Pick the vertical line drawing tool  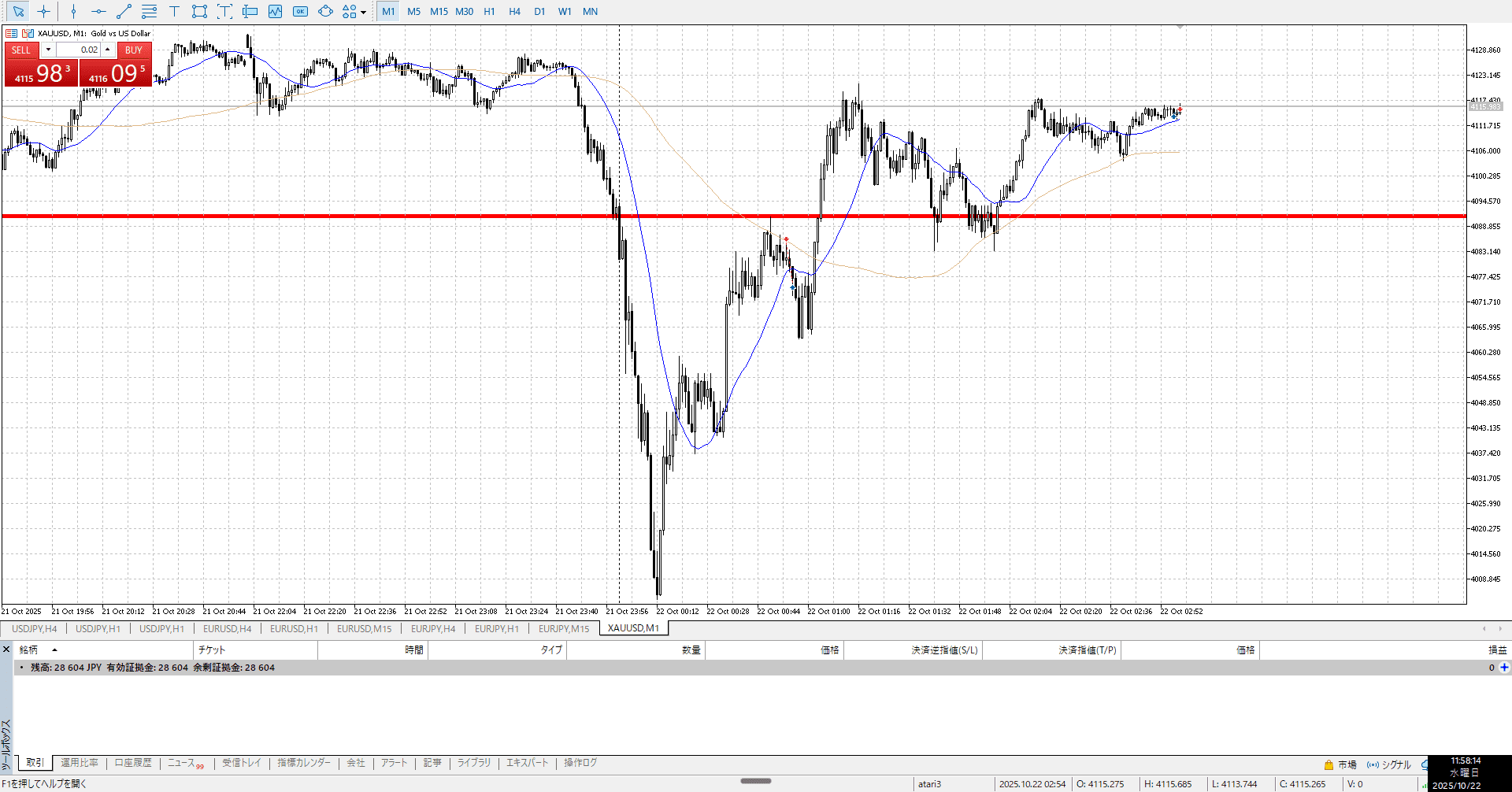coord(73,12)
